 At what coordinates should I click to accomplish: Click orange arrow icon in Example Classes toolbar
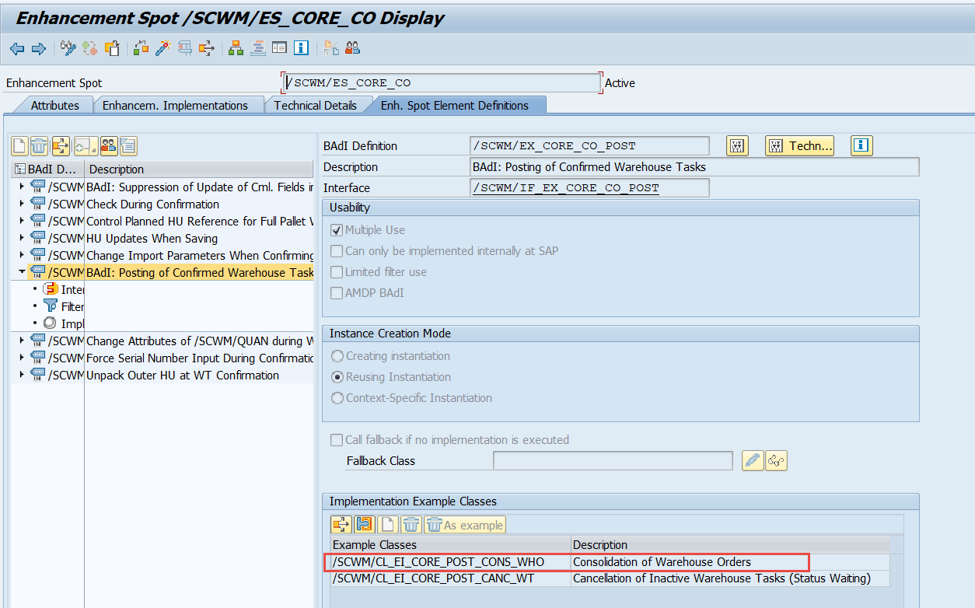341,525
